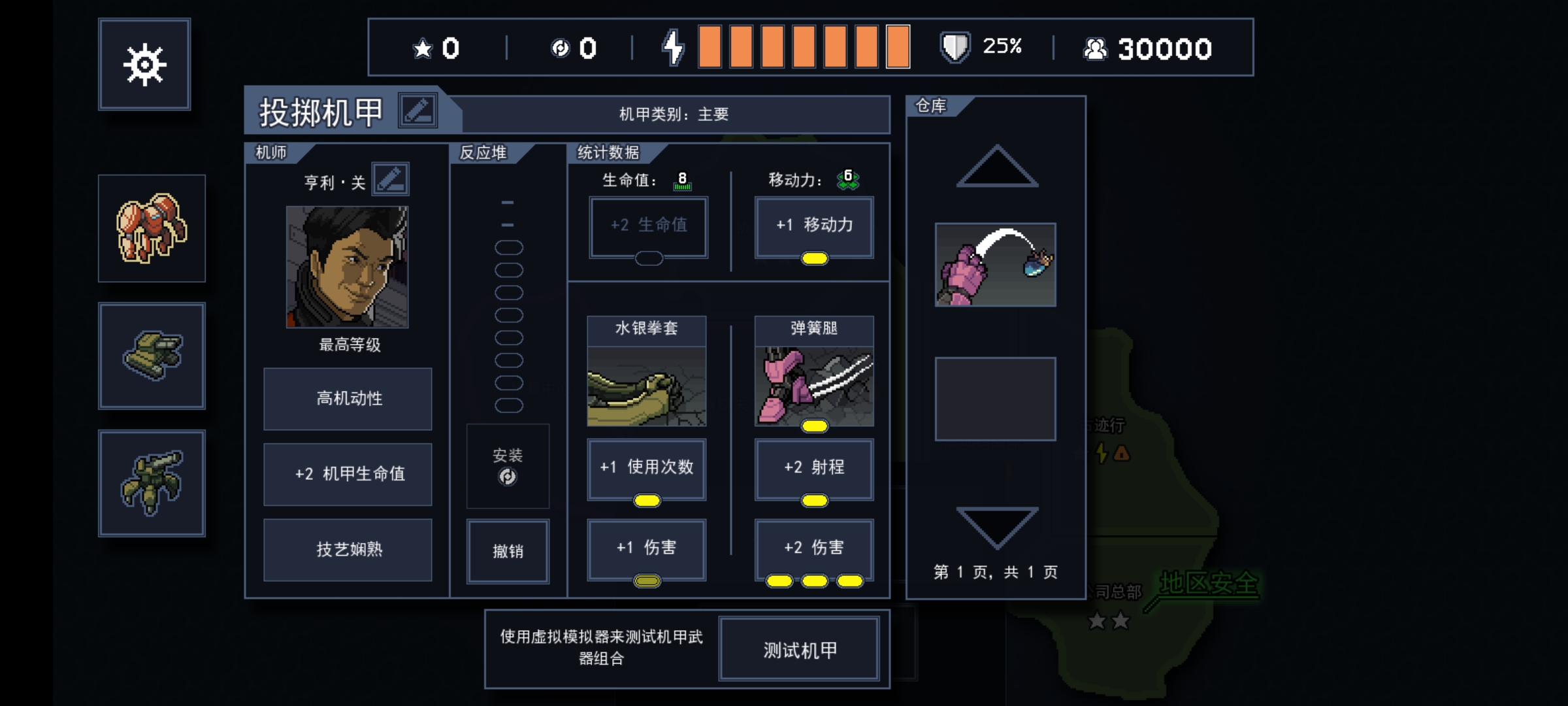Select the artillery walker mech slot
Screen dimensions: 1568x706
pyautogui.click(x=152, y=483)
